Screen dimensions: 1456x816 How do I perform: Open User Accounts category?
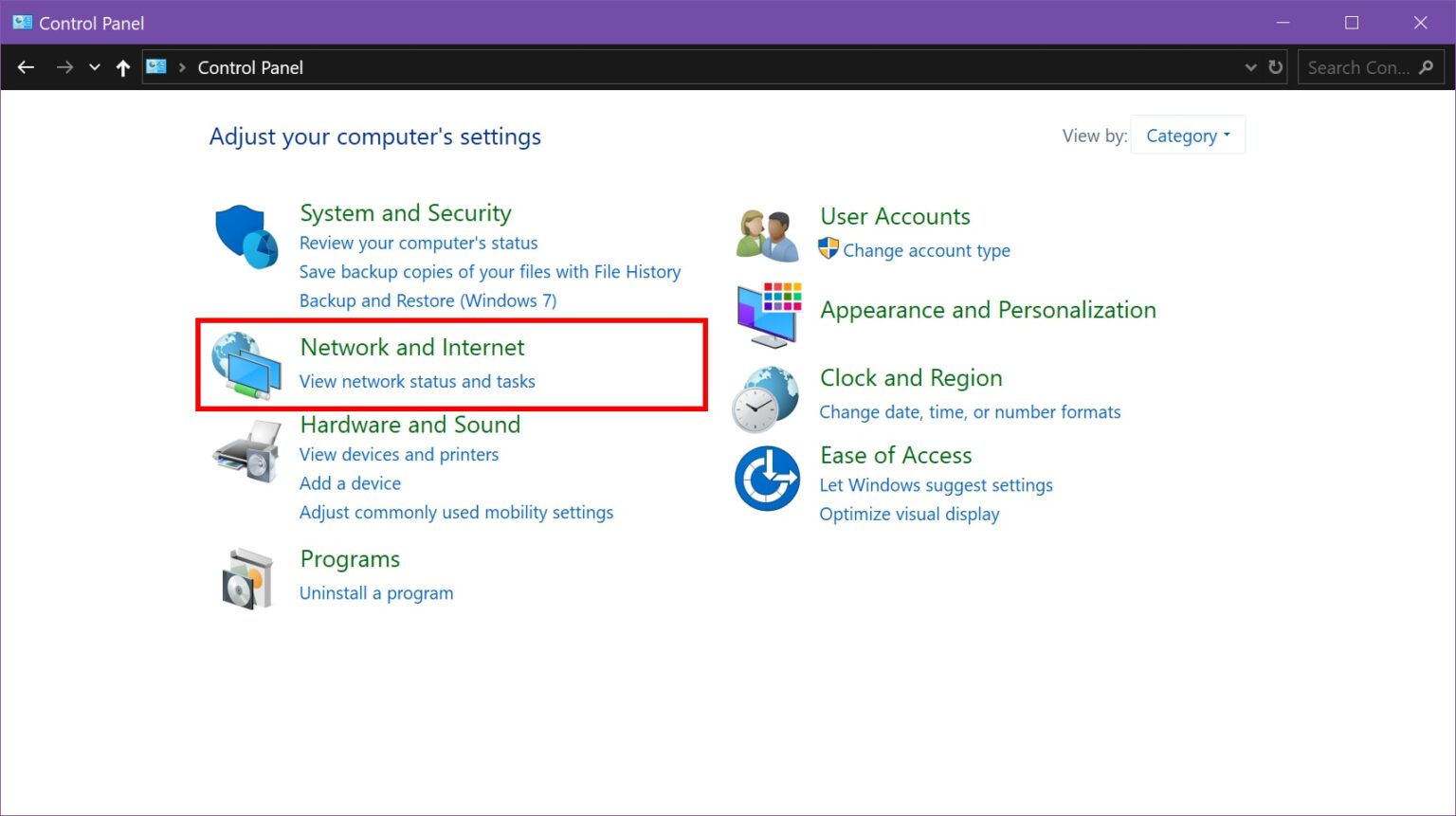[895, 216]
